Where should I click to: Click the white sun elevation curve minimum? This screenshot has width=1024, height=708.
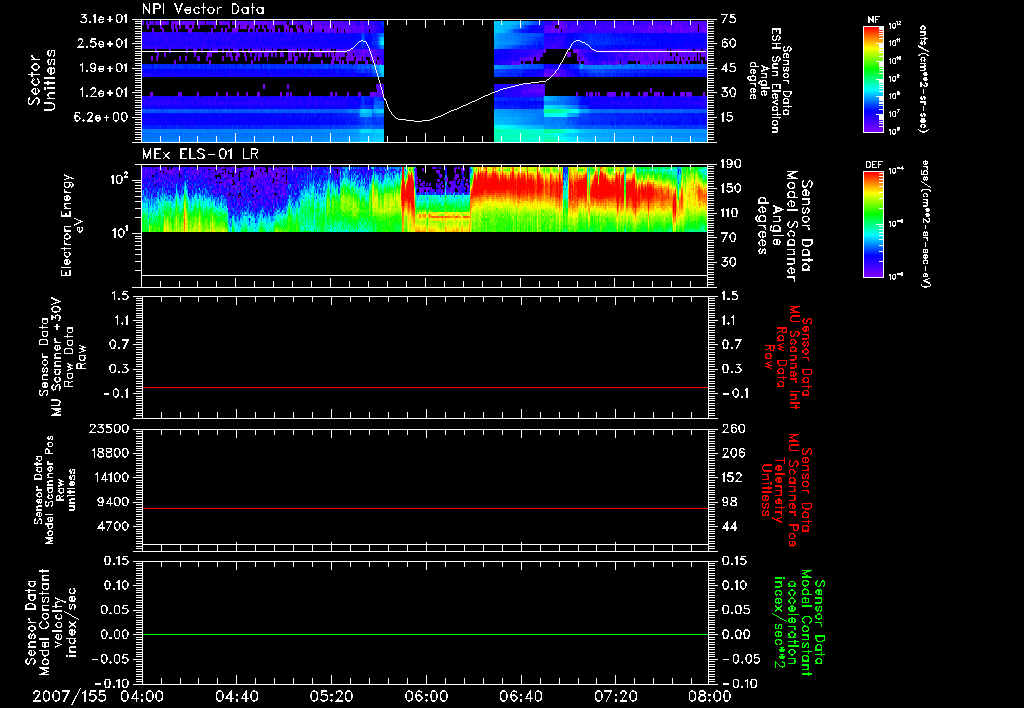coord(418,121)
